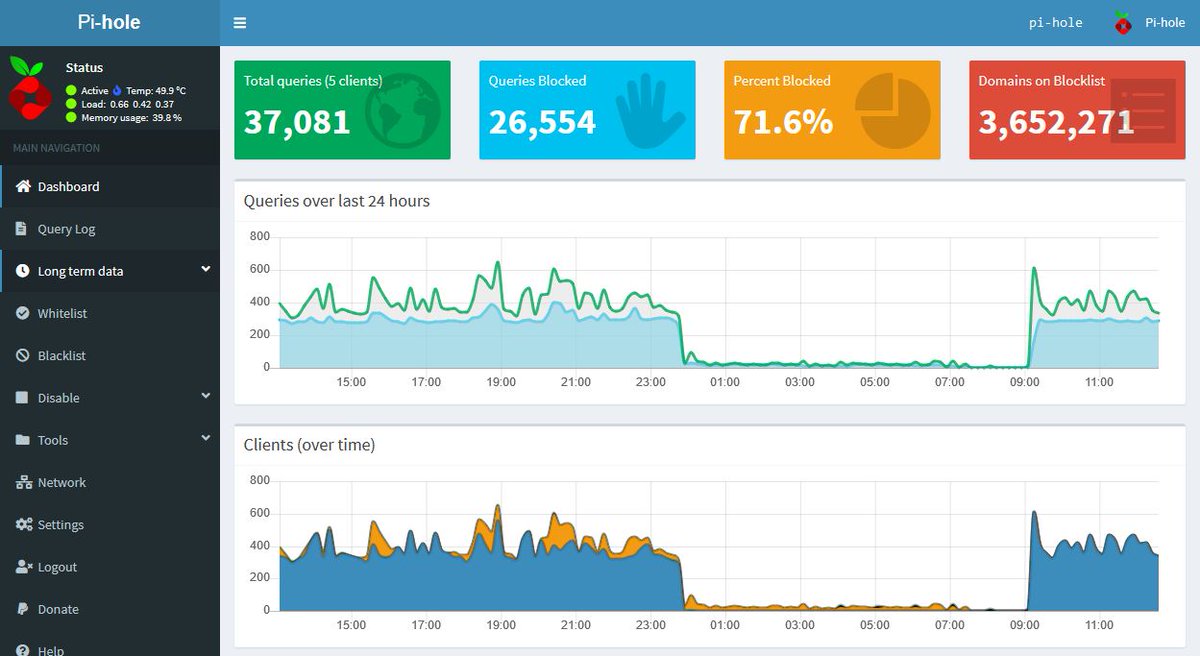This screenshot has width=1200, height=656.
Task: Click the Load: 0.66 0.42 0.37 text
Action: coord(127,104)
